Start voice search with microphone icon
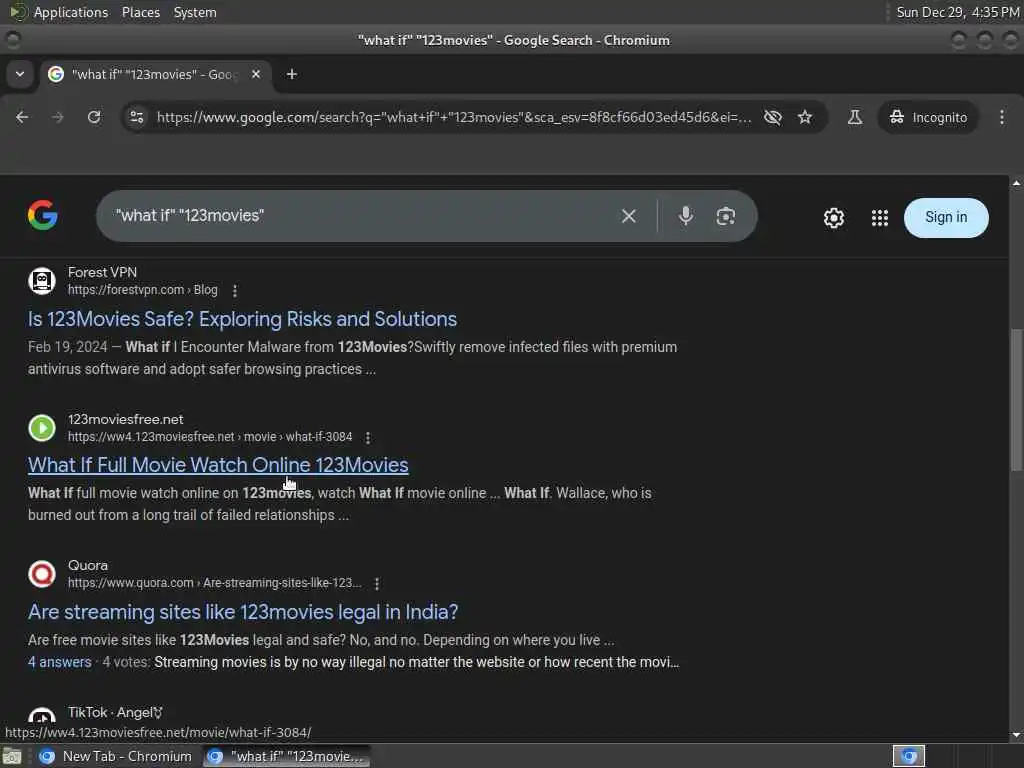This screenshot has width=1024, height=768. point(686,216)
